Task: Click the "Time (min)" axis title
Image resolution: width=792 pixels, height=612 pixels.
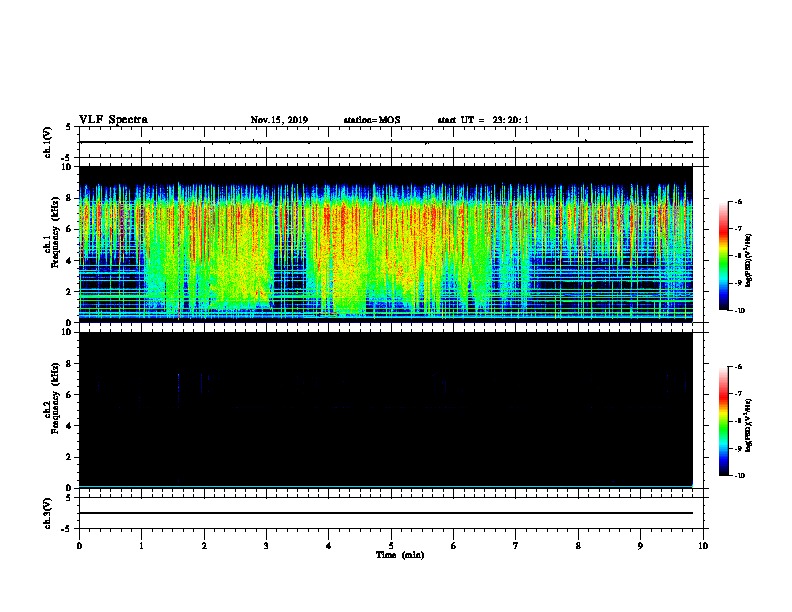Action: pyautogui.click(x=400, y=555)
